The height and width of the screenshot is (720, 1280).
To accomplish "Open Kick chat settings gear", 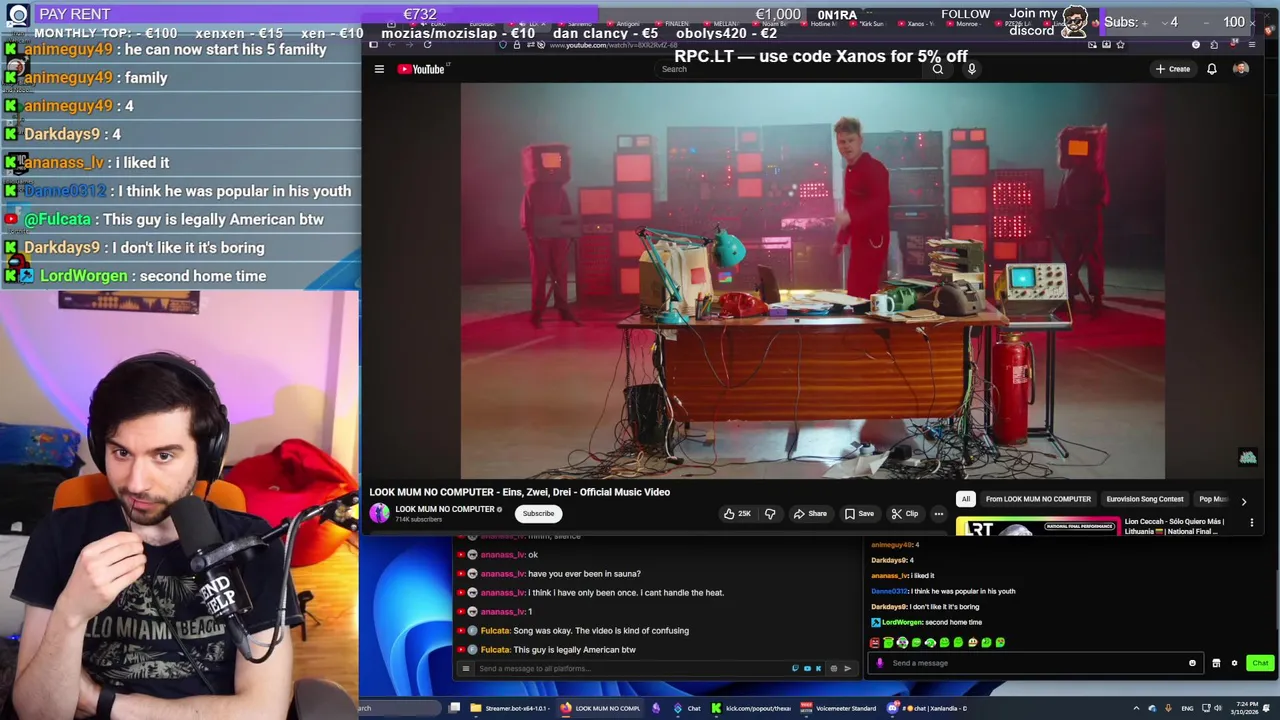I will pos(1234,663).
